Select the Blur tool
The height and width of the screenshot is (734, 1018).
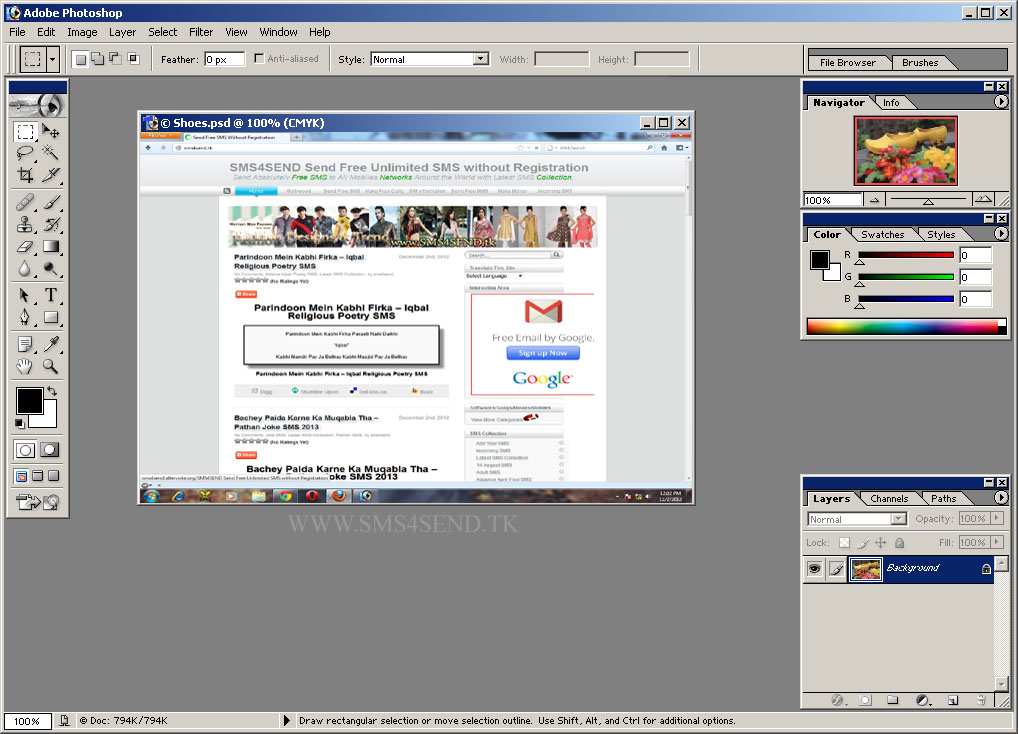[25, 268]
